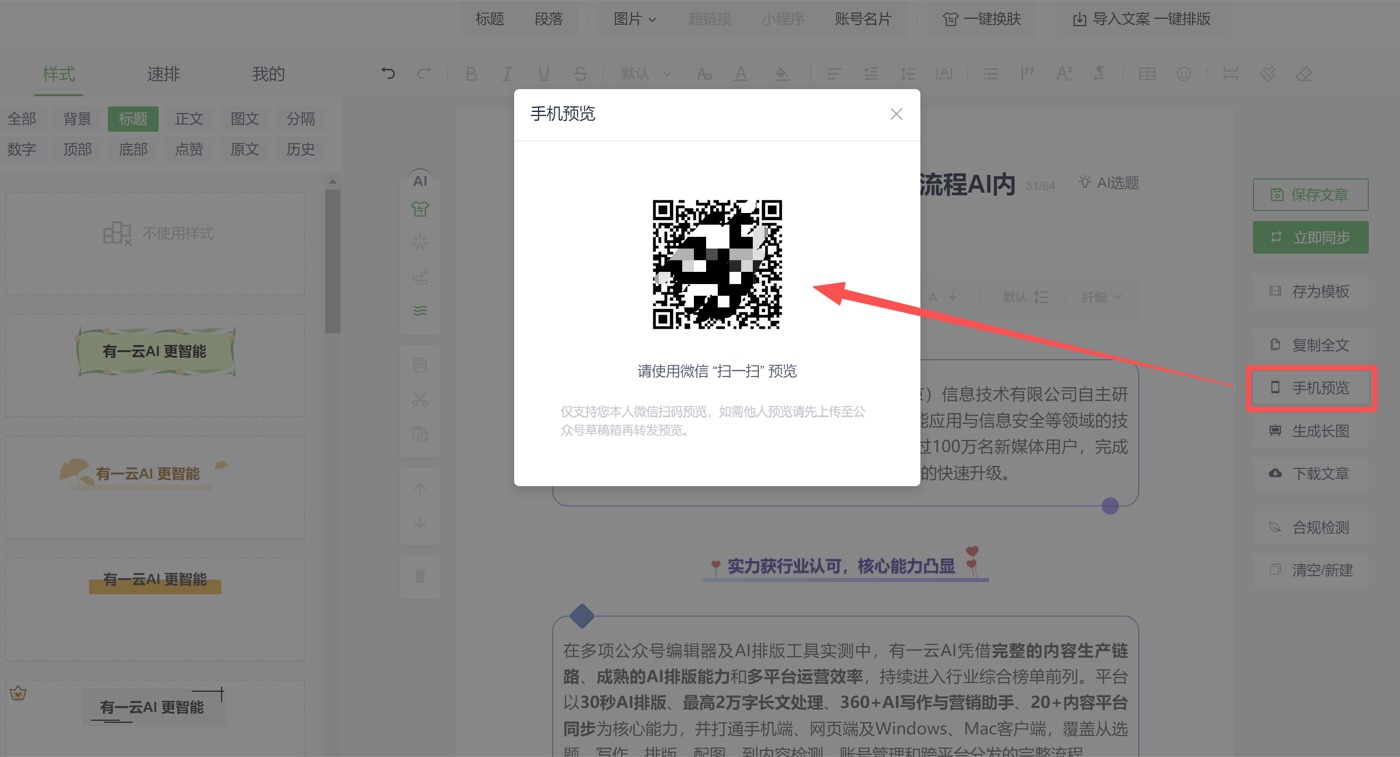The image size is (1400, 757).
Task: Open the emoji picker
Action: [1184, 74]
